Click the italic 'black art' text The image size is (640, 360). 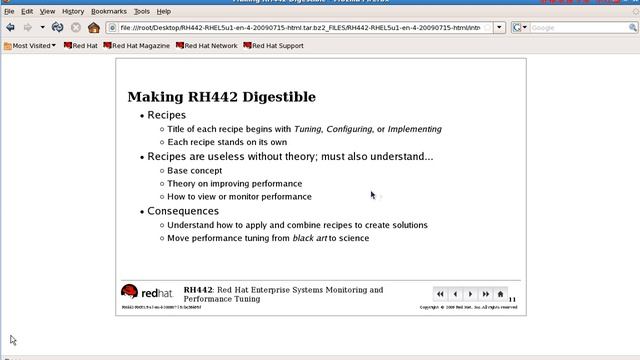[x=309, y=238]
